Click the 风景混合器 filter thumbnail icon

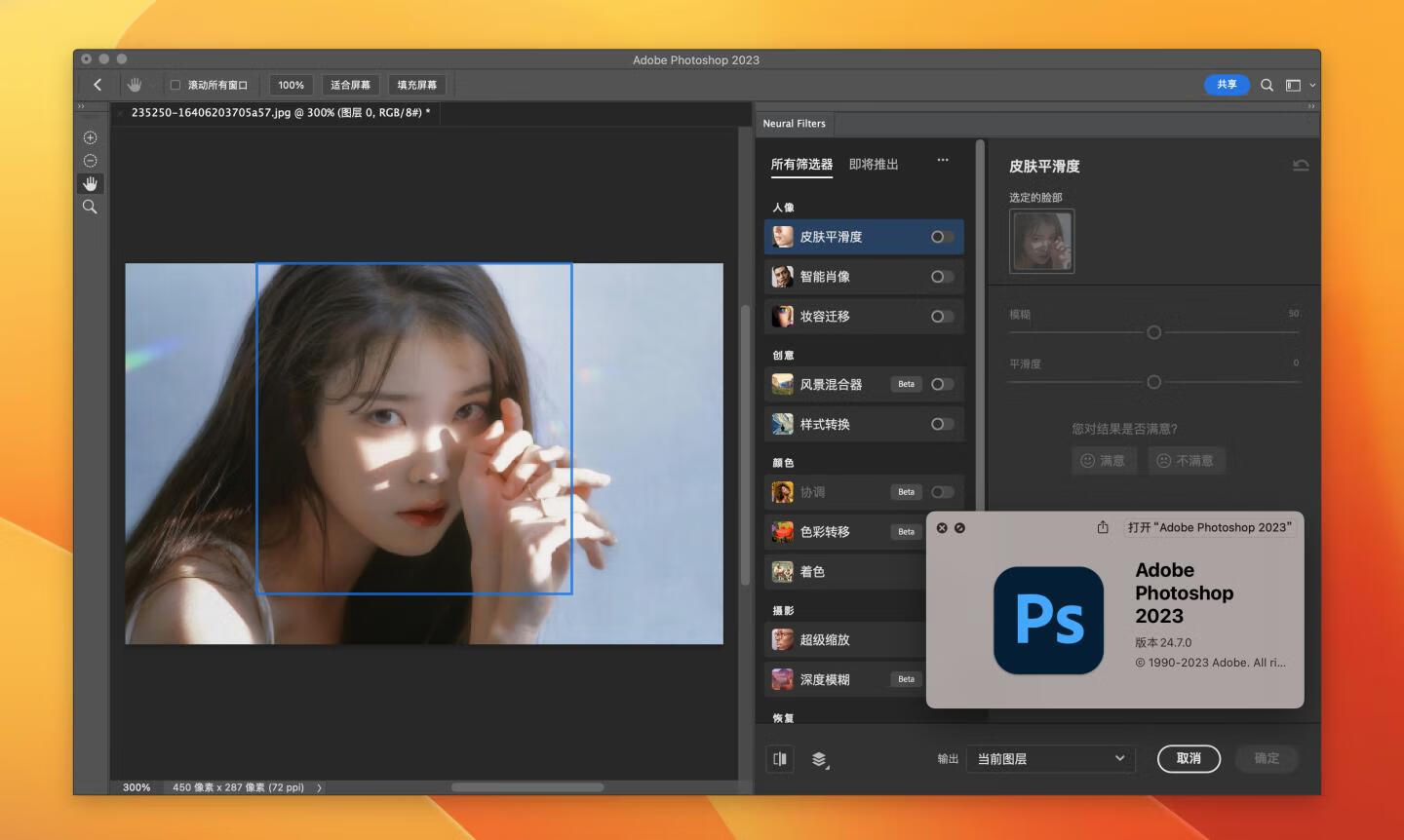point(782,384)
